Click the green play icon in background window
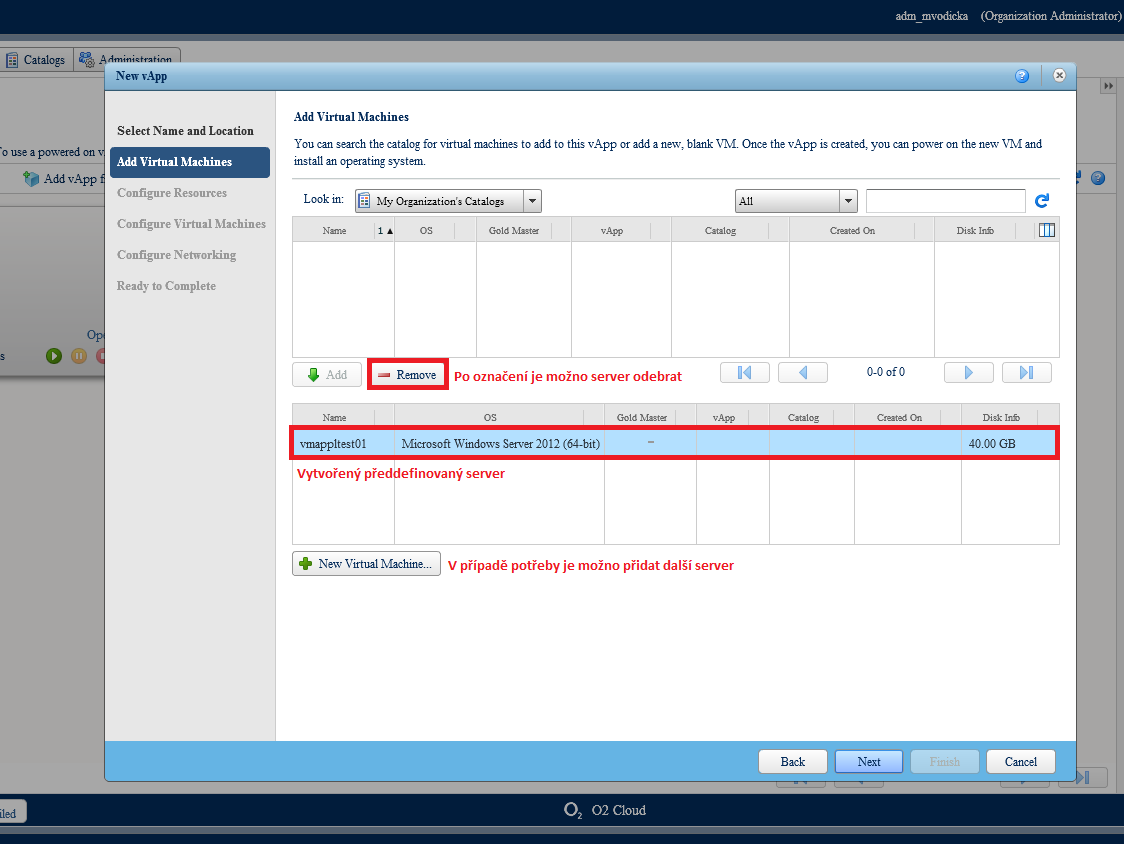This screenshot has height=844, width=1124. [x=54, y=356]
